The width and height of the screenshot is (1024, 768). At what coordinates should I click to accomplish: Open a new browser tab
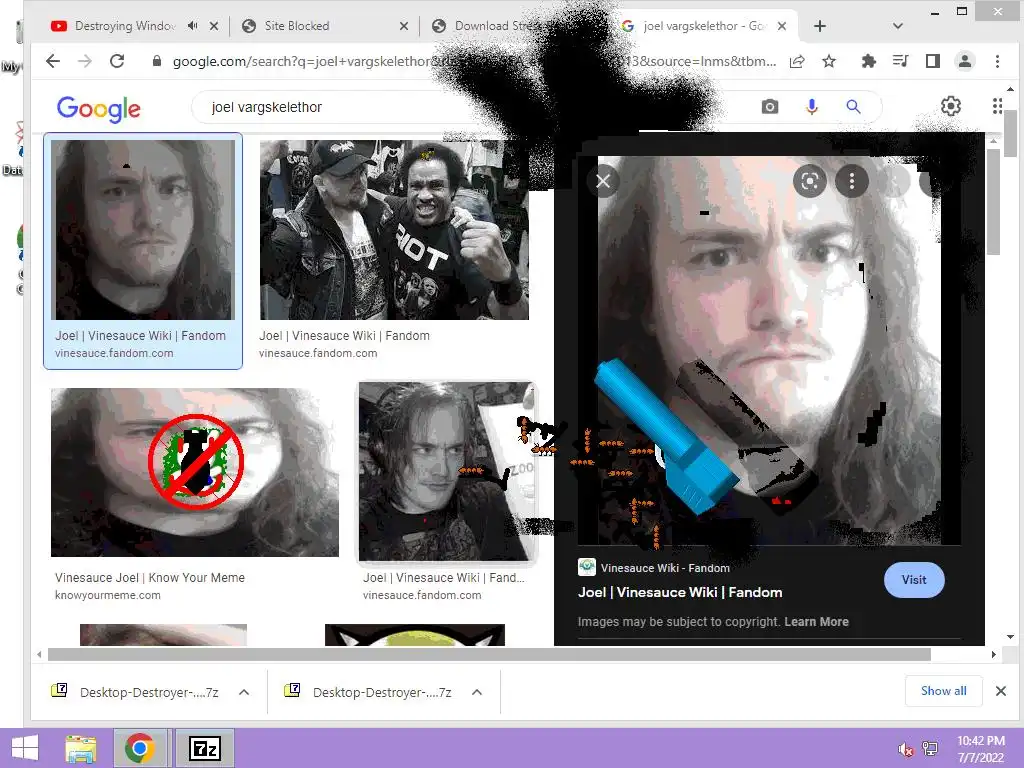point(820,26)
